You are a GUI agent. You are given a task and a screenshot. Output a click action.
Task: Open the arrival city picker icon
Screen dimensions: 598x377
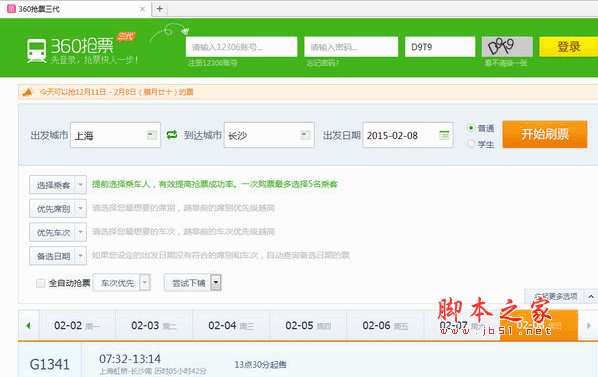305,135
